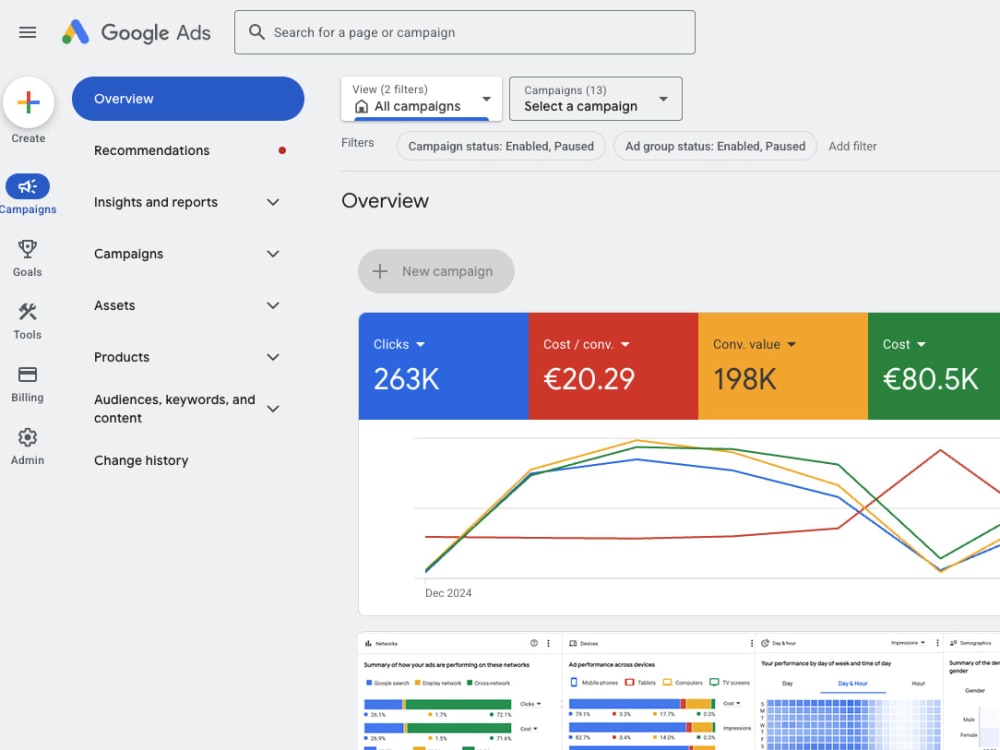This screenshot has height=750, width=1000.
Task: Click the search for a page or campaign field
Action: [465, 32]
